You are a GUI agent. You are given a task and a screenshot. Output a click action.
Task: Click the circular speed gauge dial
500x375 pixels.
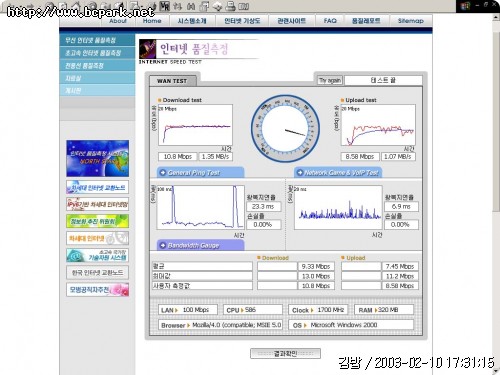[x=285, y=129]
